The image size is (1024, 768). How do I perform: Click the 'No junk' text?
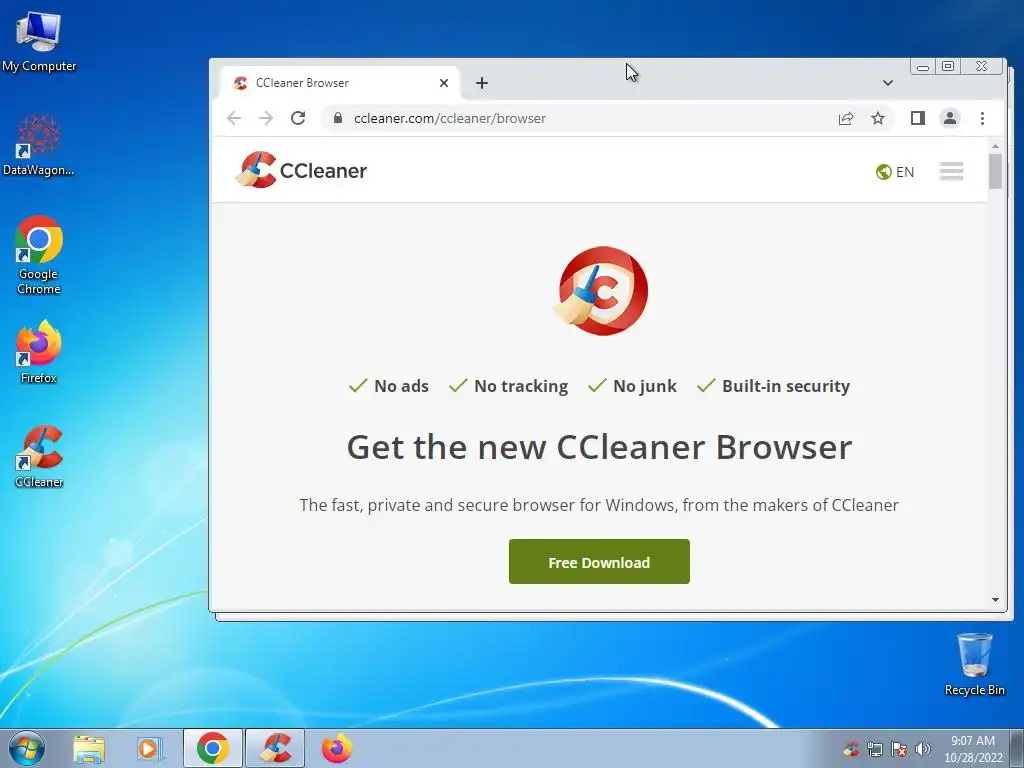[645, 386]
